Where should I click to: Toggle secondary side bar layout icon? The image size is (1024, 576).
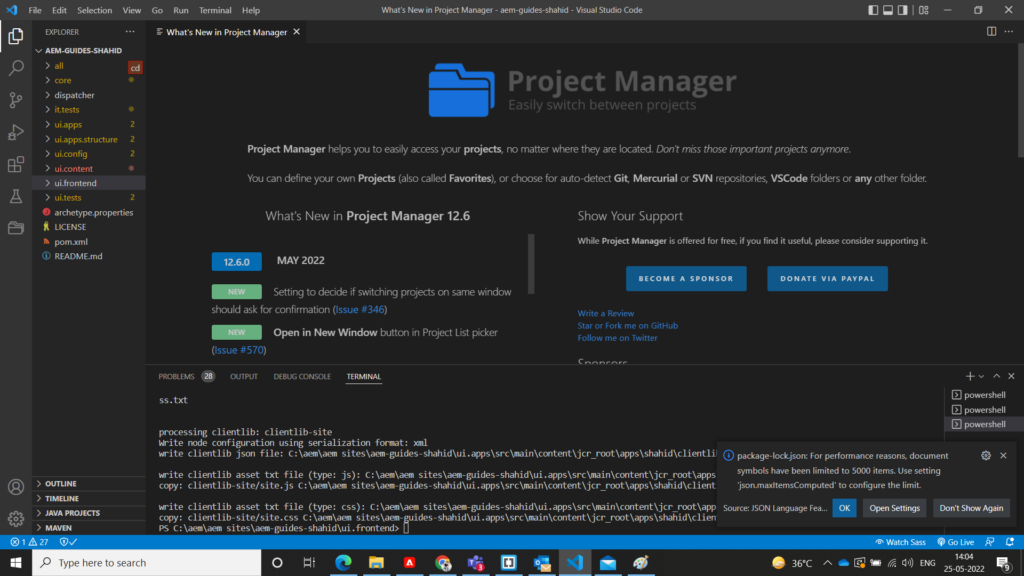pos(903,10)
